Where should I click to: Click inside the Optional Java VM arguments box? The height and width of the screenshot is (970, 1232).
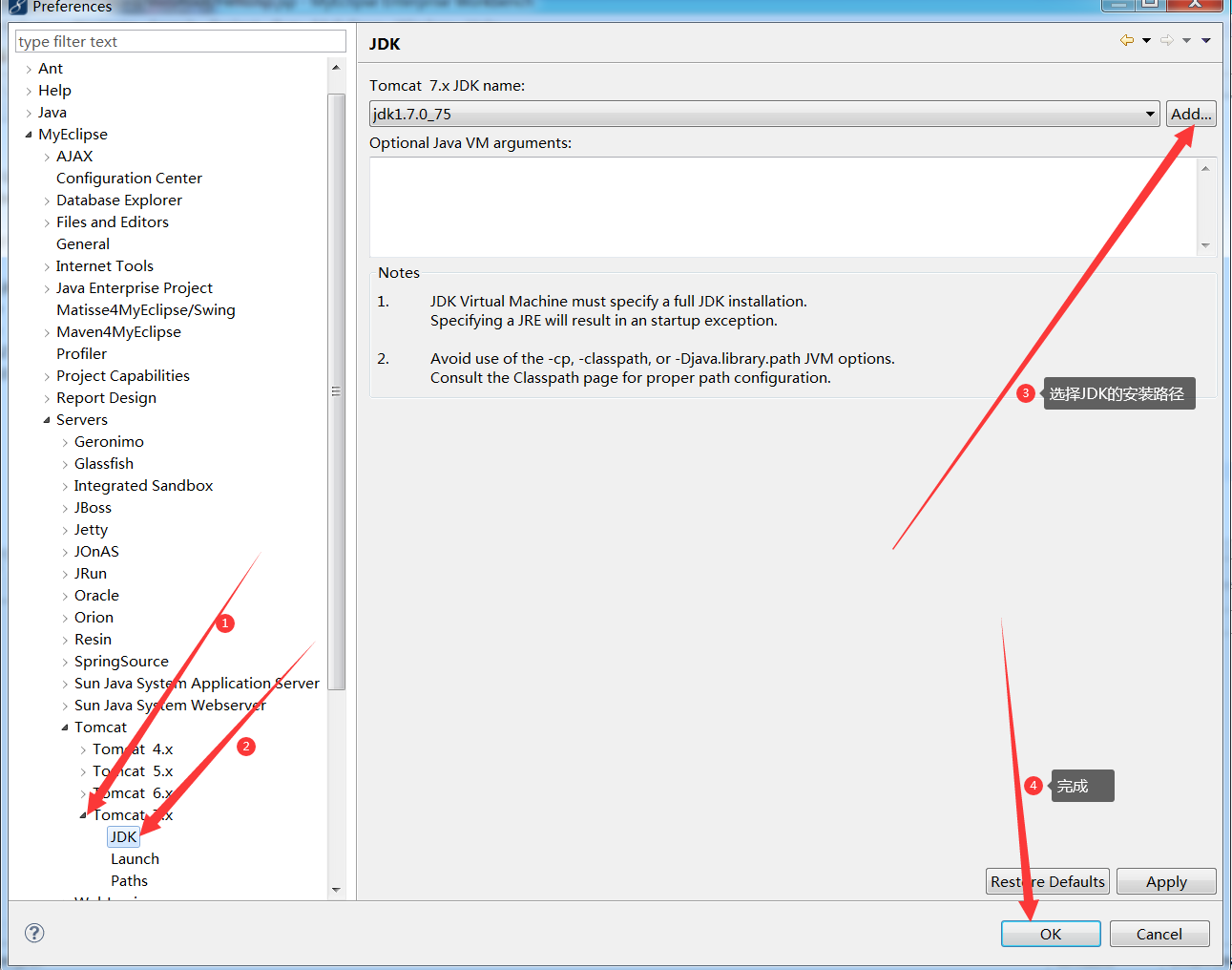pos(783,206)
